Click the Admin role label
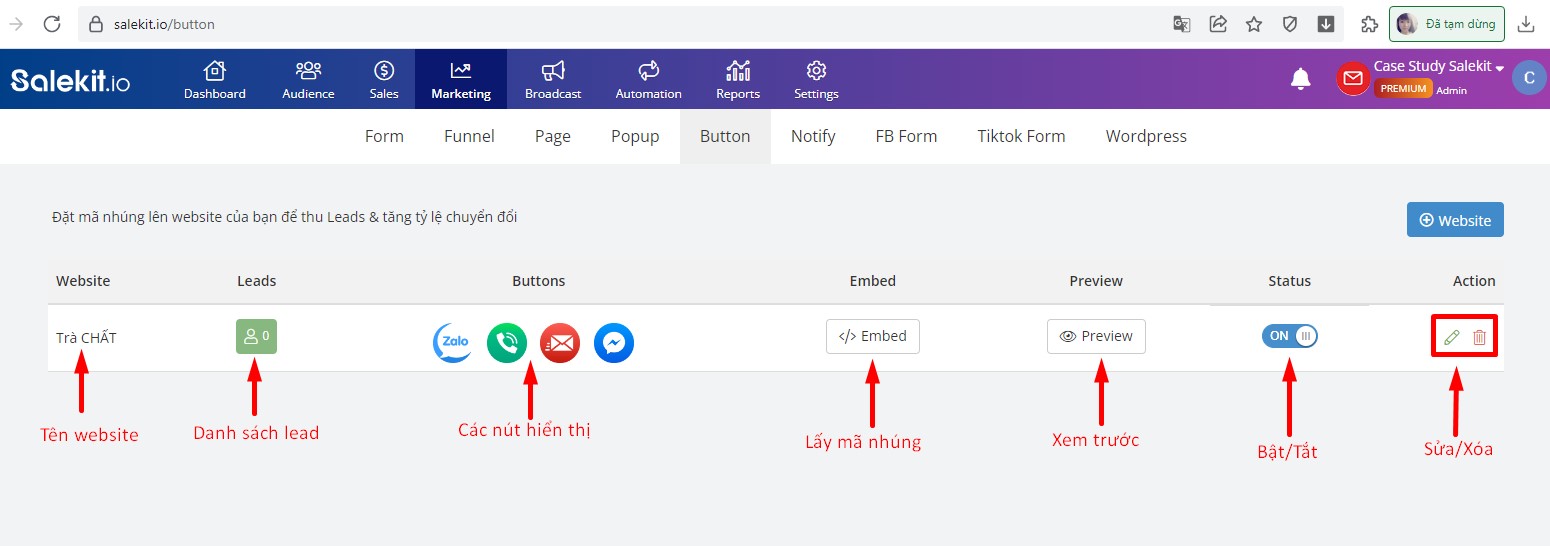The width and height of the screenshot is (1550, 546). (x=1452, y=90)
